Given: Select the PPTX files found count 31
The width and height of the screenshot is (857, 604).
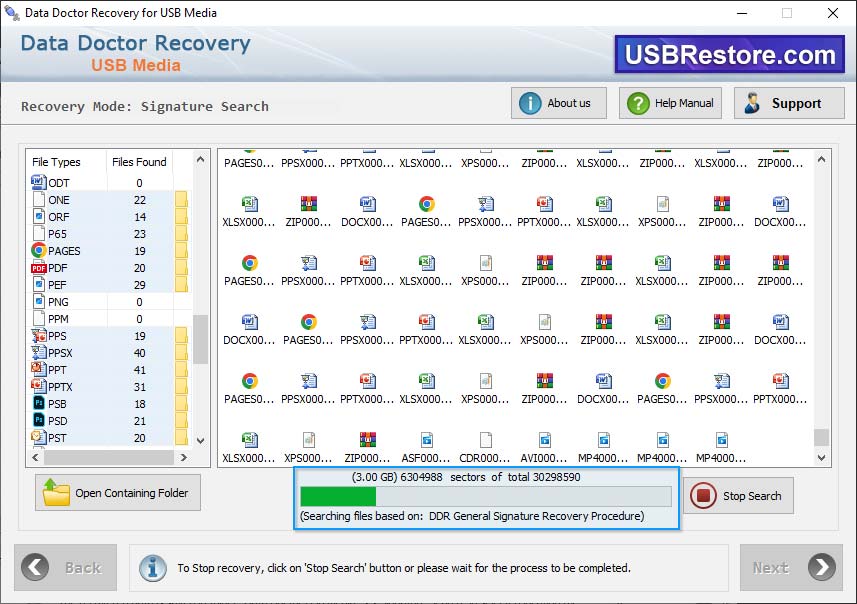Looking at the screenshot, I should point(140,386).
